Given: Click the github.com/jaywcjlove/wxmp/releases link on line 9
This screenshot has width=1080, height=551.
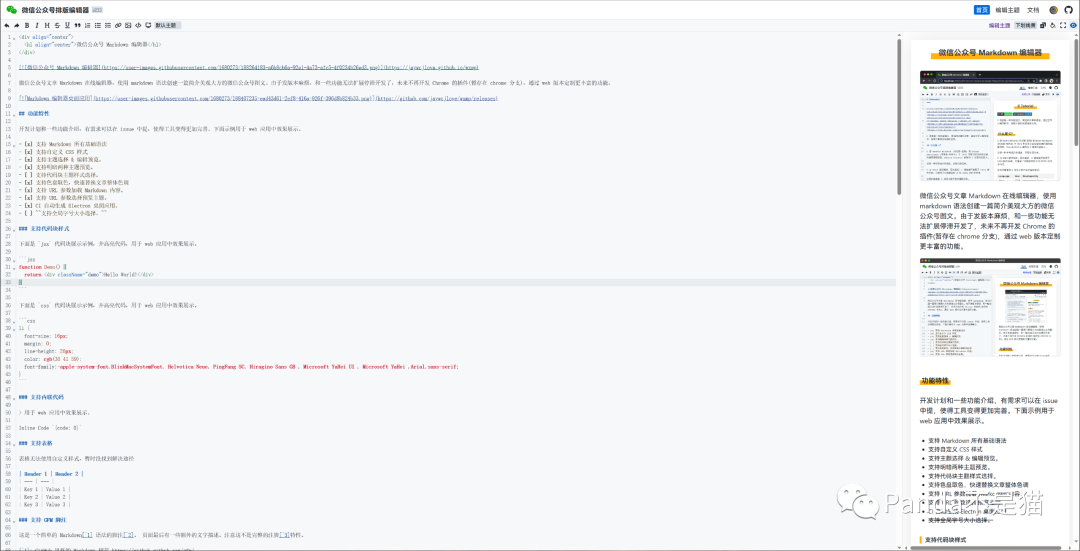Looking at the screenshot, I should 436,98.
